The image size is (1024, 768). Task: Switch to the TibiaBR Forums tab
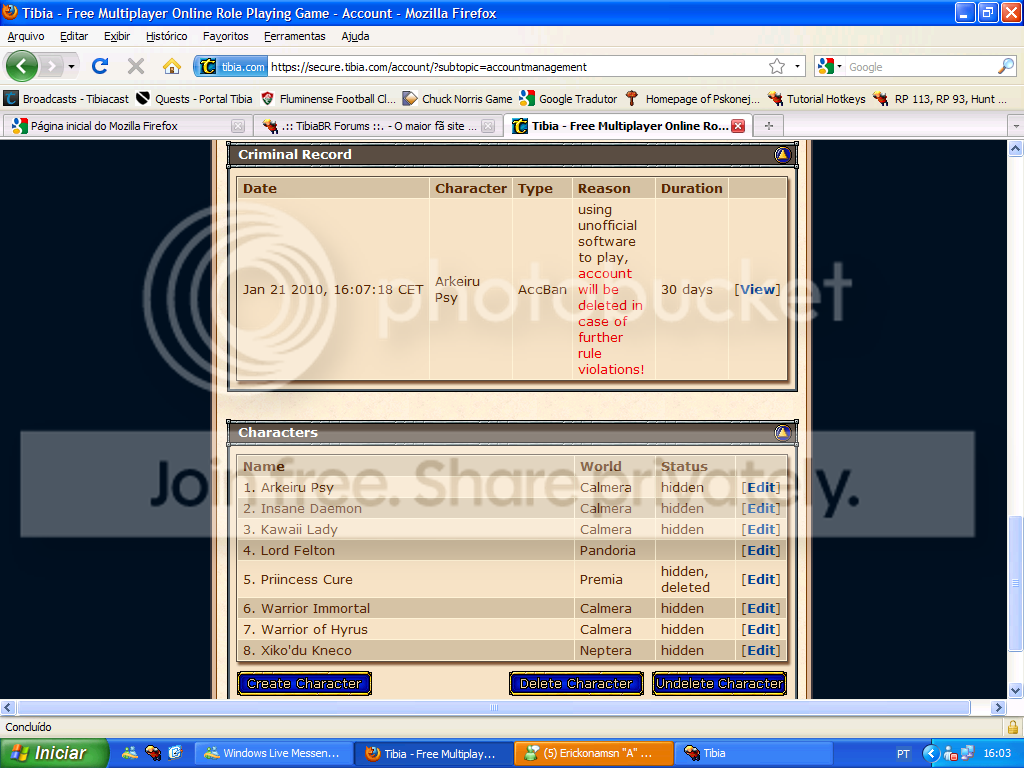click(x=375, y=126)
